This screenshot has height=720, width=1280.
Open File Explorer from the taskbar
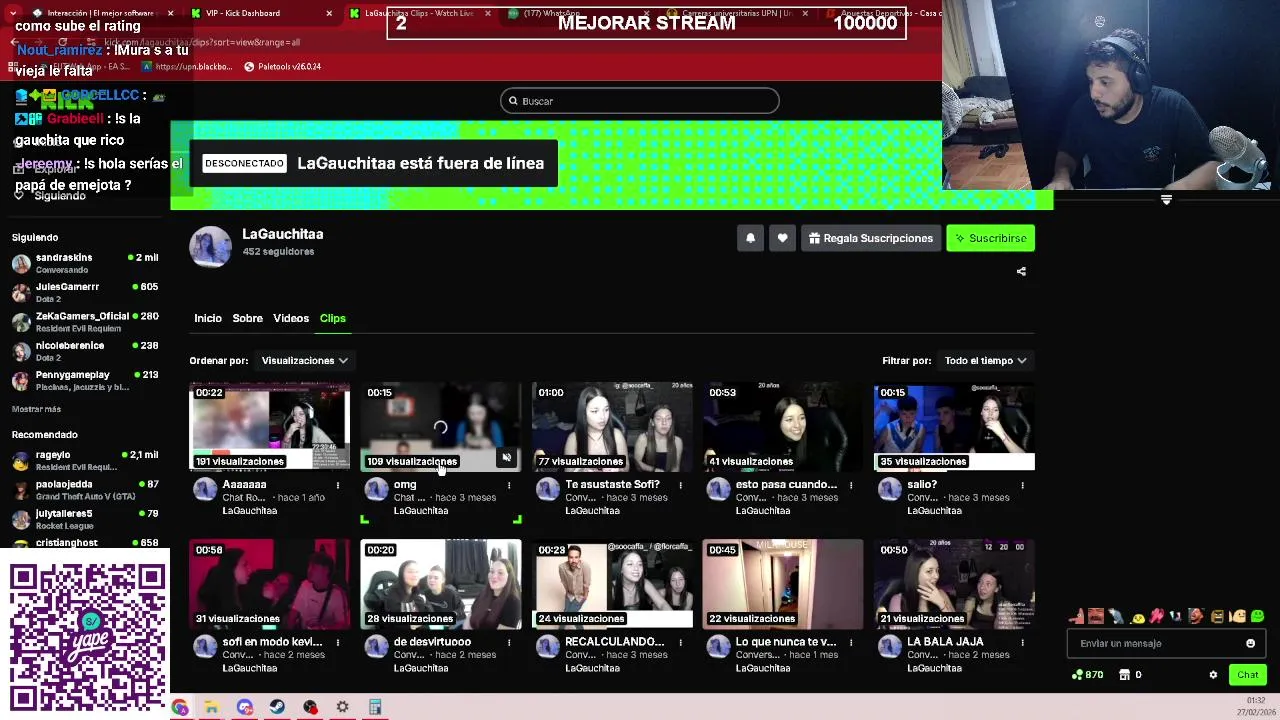[212, 707]
